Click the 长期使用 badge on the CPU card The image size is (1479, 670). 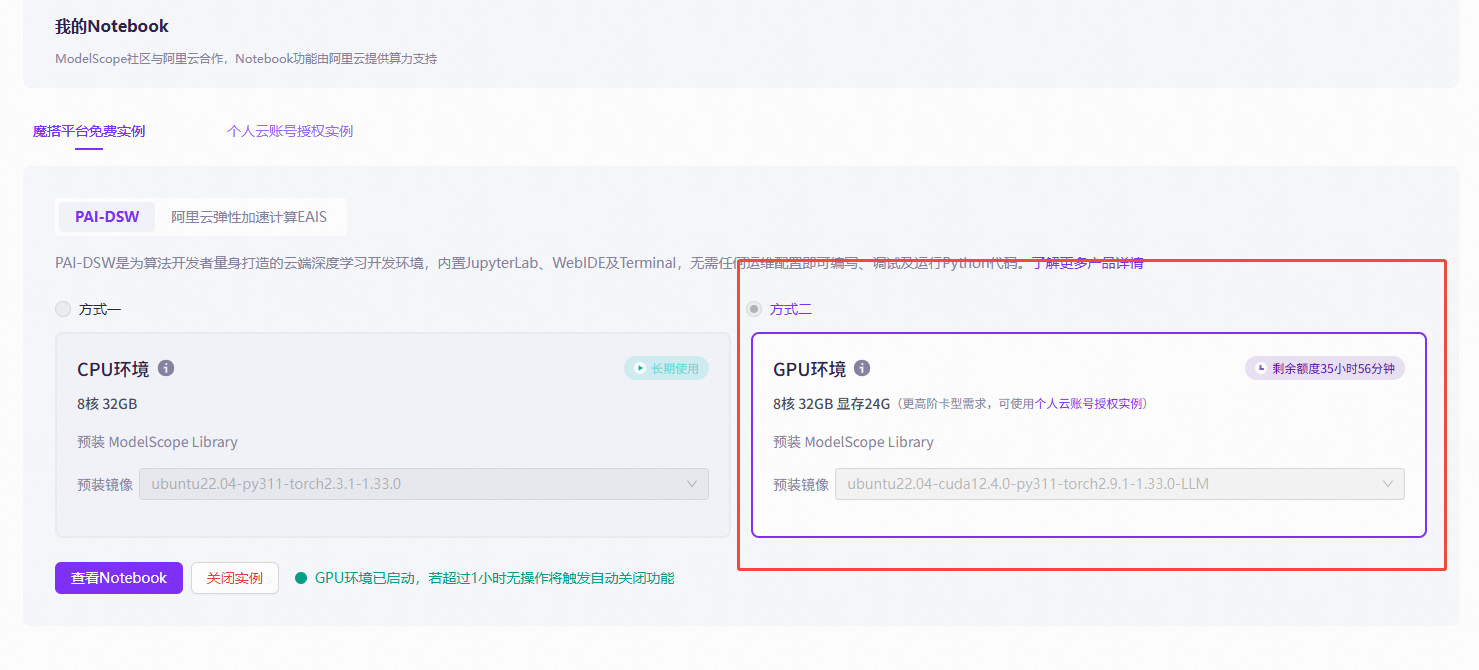667,368
